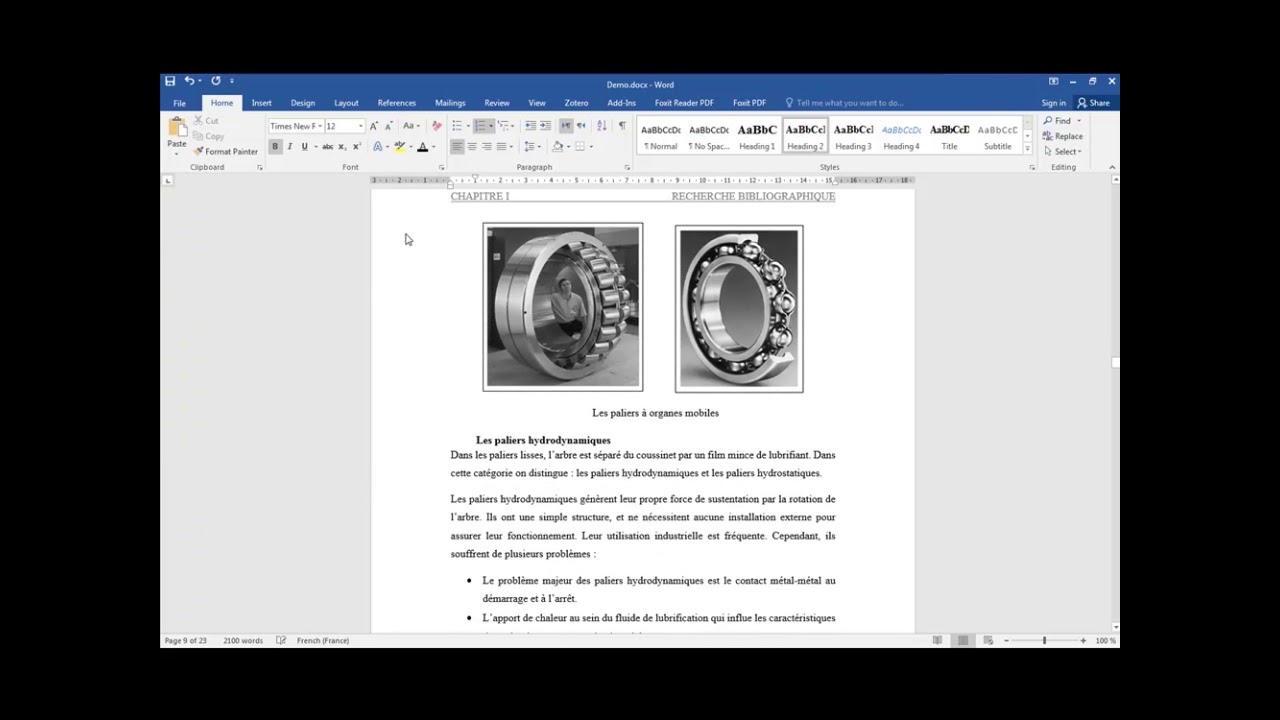1280x720 pixels.
Task: Open the Change Case dropdown
Action: point(411,126)
